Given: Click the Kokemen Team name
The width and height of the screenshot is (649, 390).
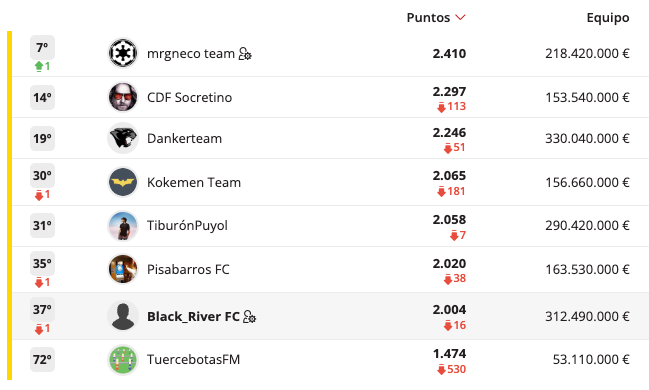Looking at the screenshot, I should point(194,183).
